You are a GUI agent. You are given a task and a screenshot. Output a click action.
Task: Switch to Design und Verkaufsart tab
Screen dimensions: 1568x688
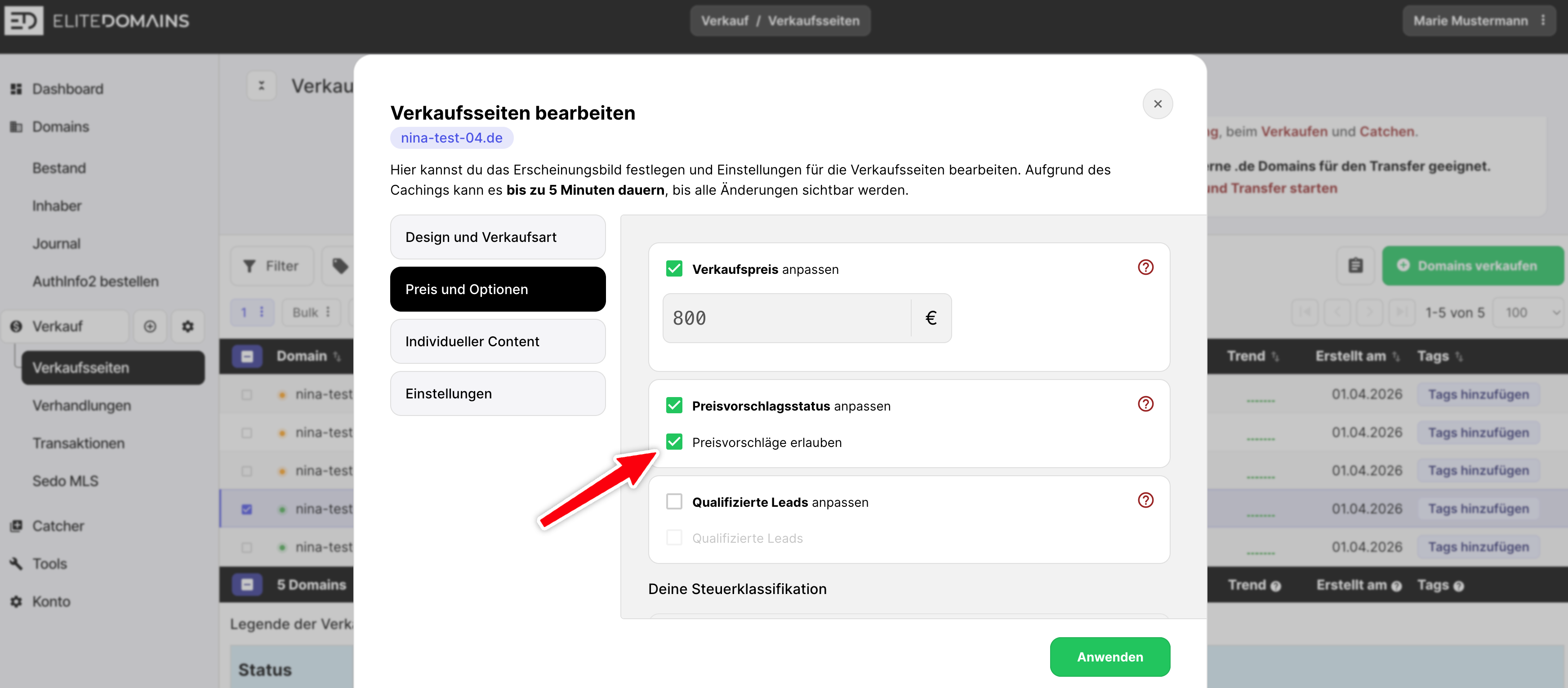[x=497, y=237]
